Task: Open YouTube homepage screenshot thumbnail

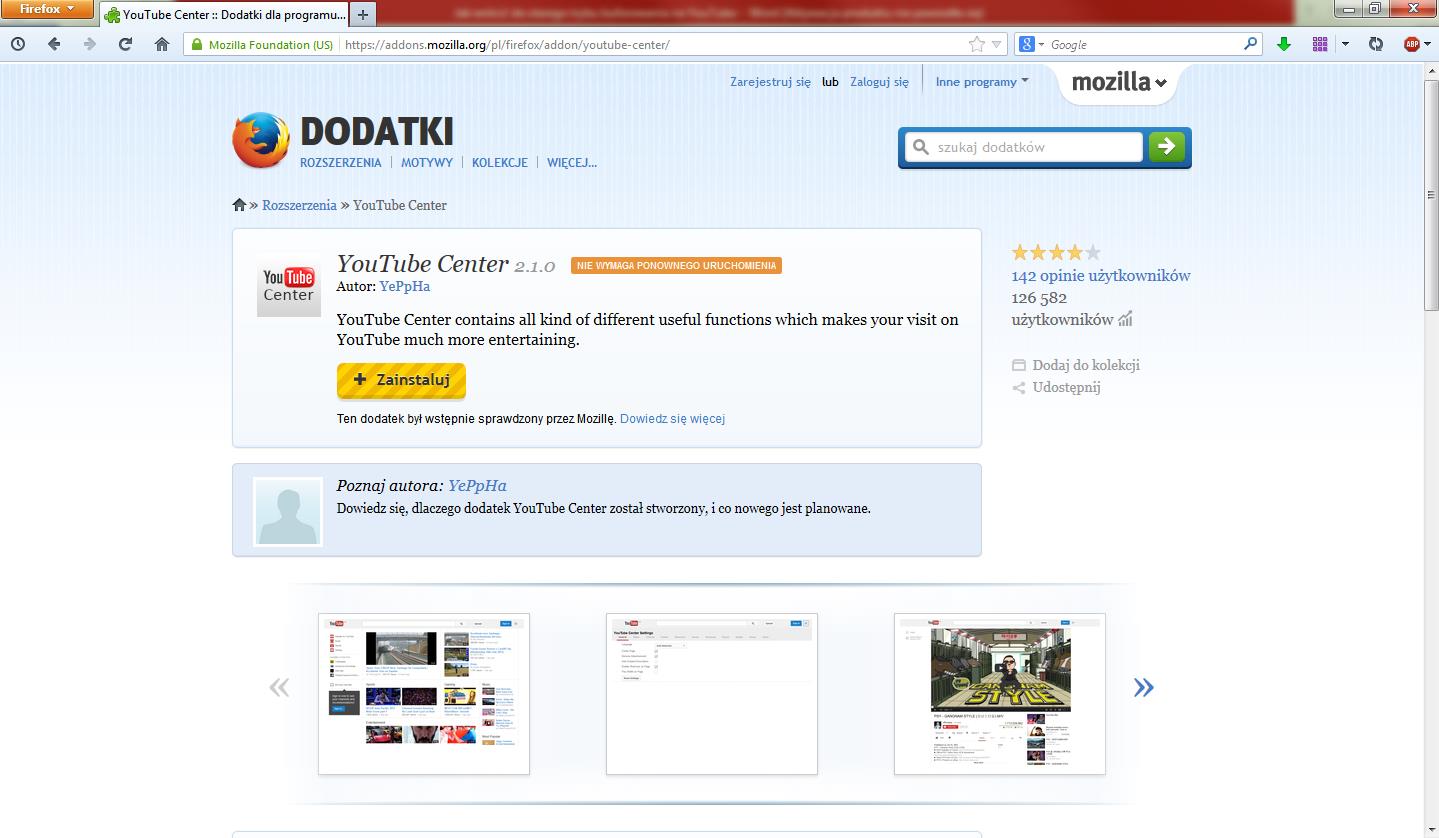Action: [x=424, y=694]
